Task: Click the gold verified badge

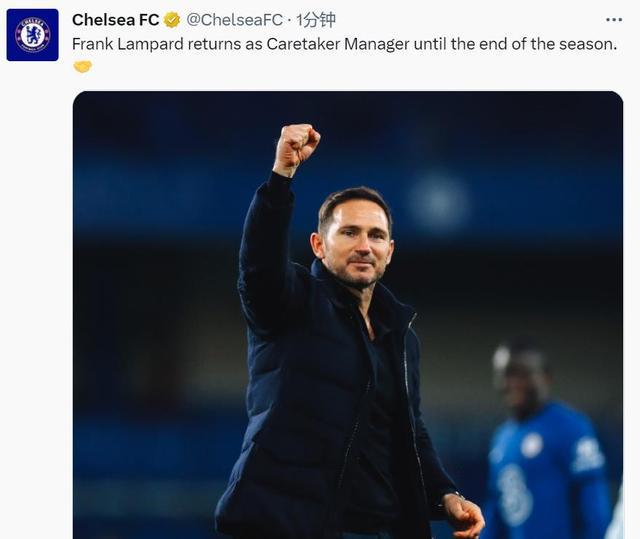Action: [172, 20]
